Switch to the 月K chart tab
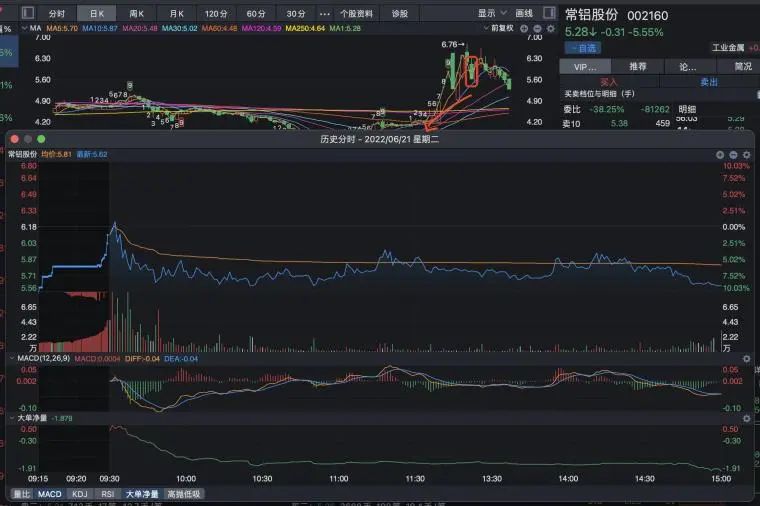 point(176,14)
